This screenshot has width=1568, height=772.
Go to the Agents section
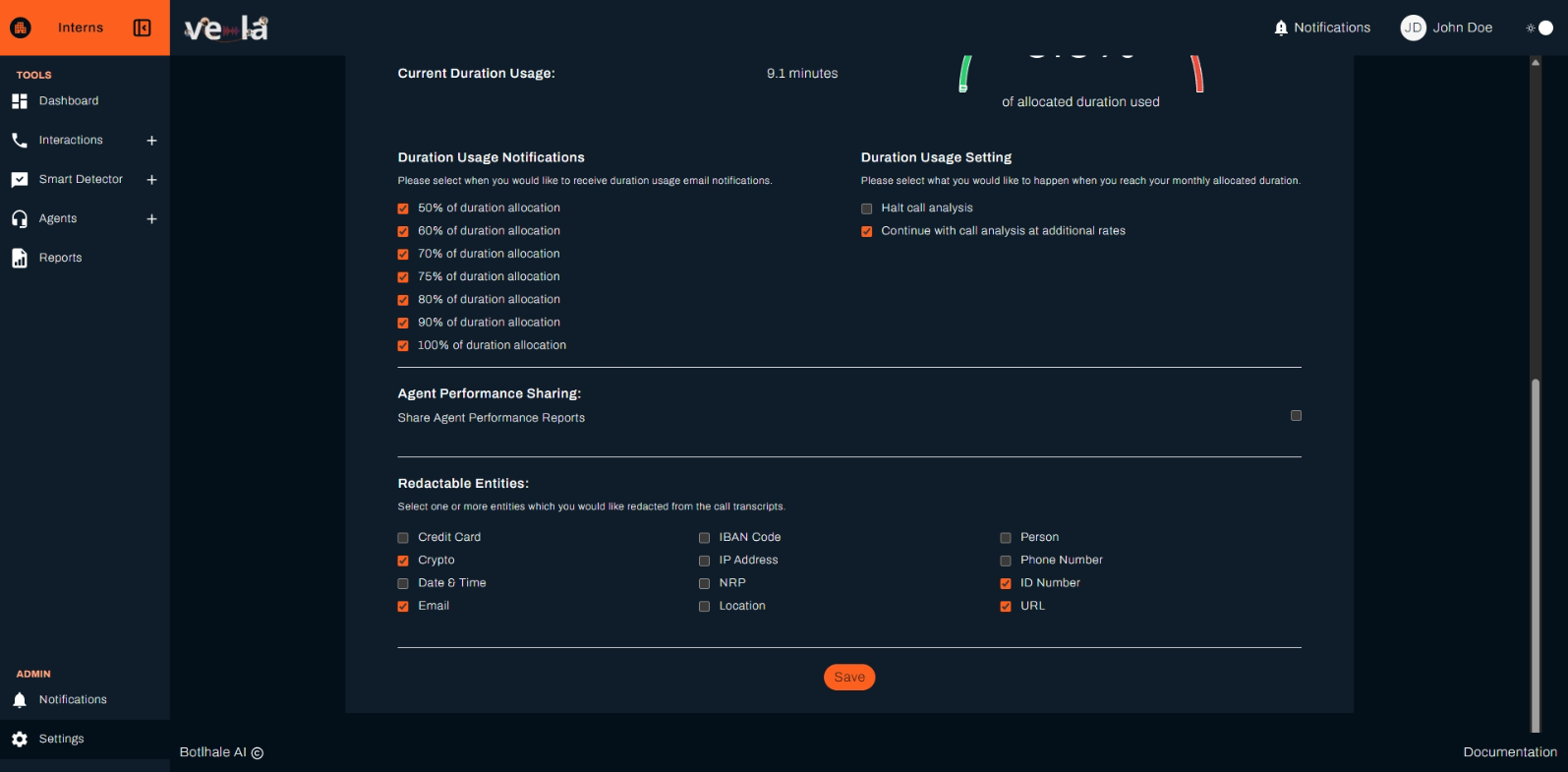click(x=85, y=219)
